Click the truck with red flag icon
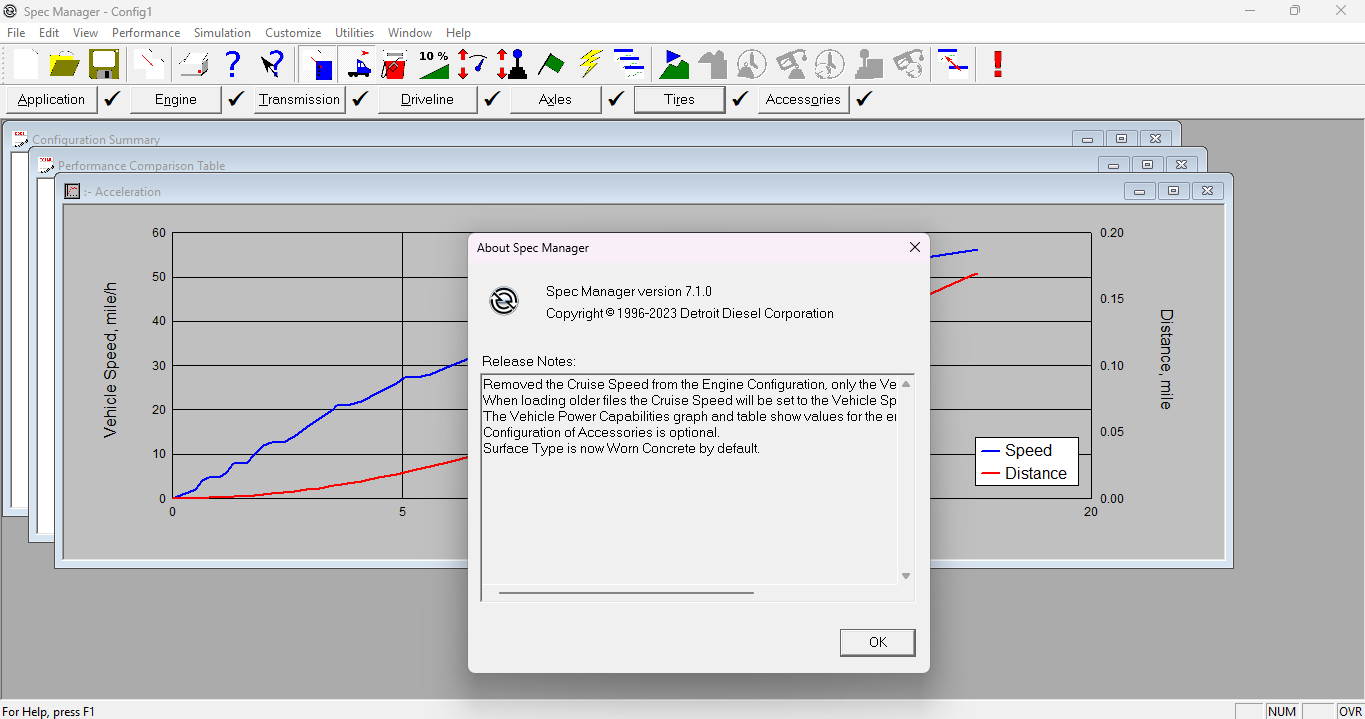Image resolution: width=1365 pixels, height=719 pixels. tap(359, 65)
